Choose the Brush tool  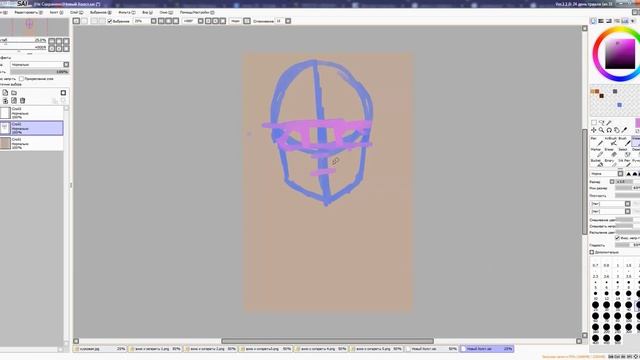pos(624,142)
